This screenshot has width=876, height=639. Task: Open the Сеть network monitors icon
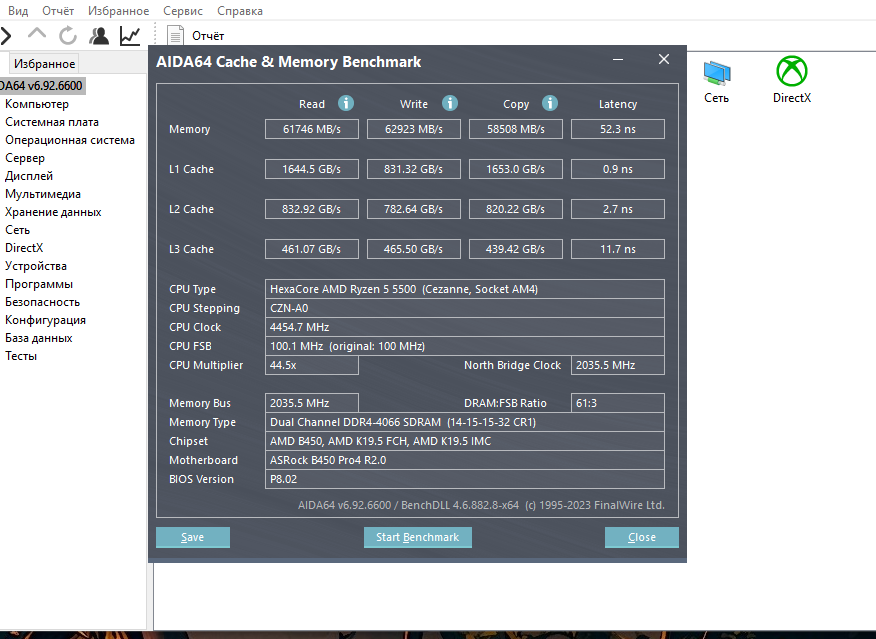coord(717,73)
